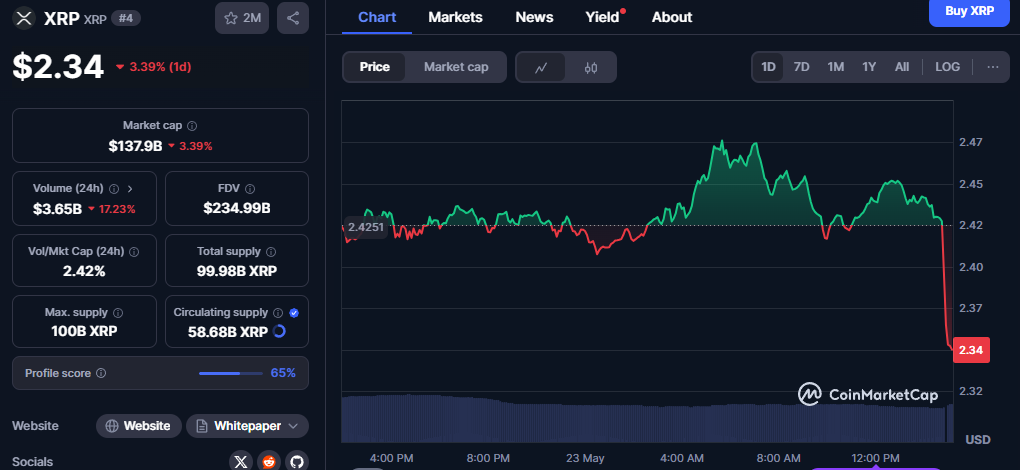The height and width of the screenshot is (470, 1020).
Task: Open the share icon button
Action: [293, 18]
